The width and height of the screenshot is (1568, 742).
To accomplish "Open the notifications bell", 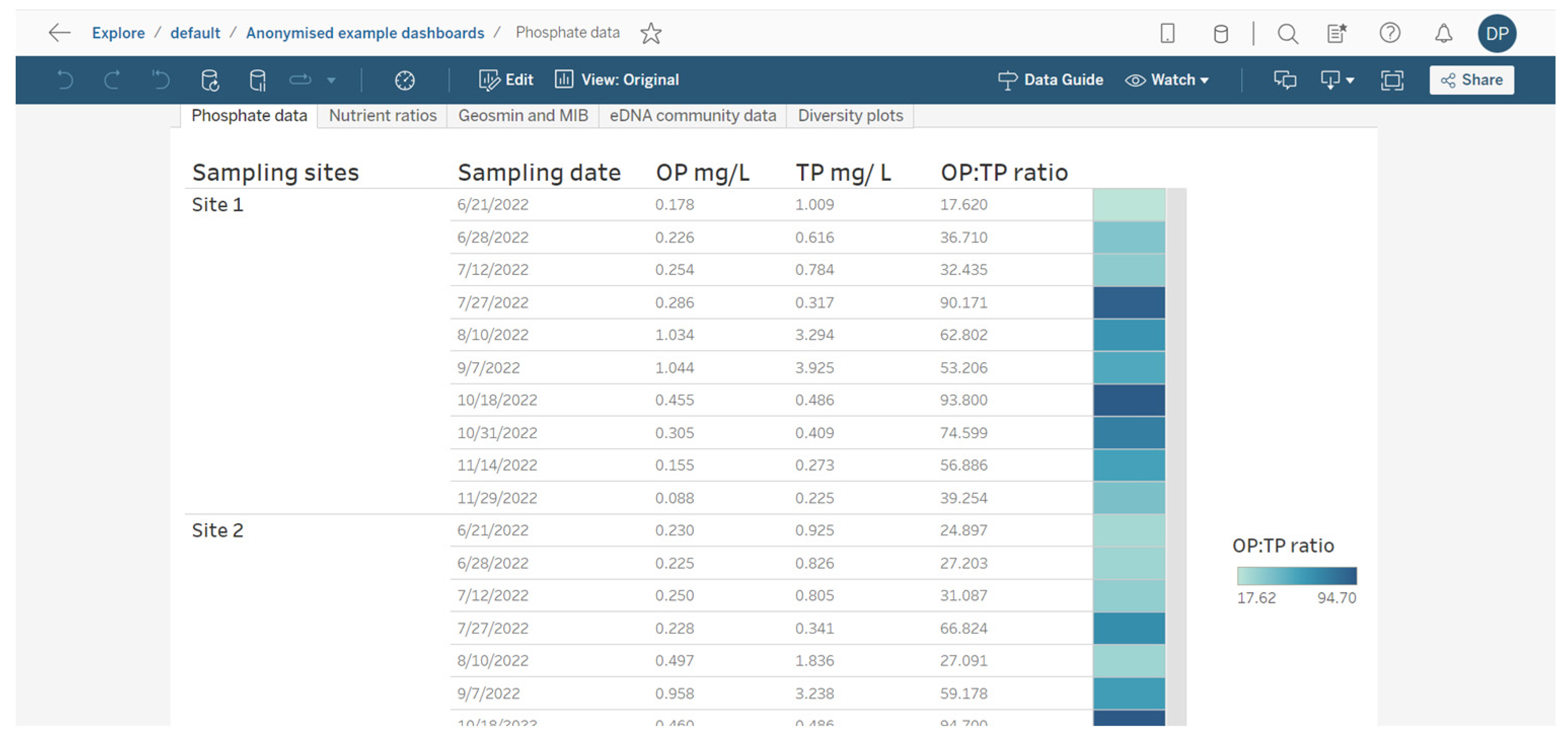I will click(x=1443, y=33).
